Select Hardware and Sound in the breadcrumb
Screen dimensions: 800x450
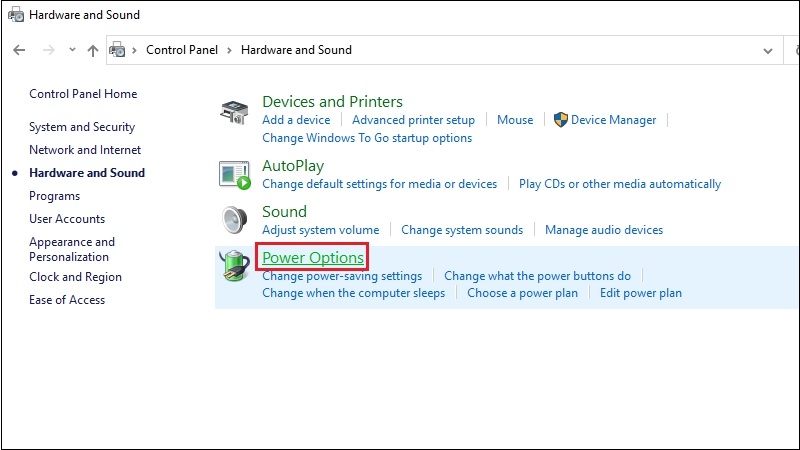click(x=296, y=50)
